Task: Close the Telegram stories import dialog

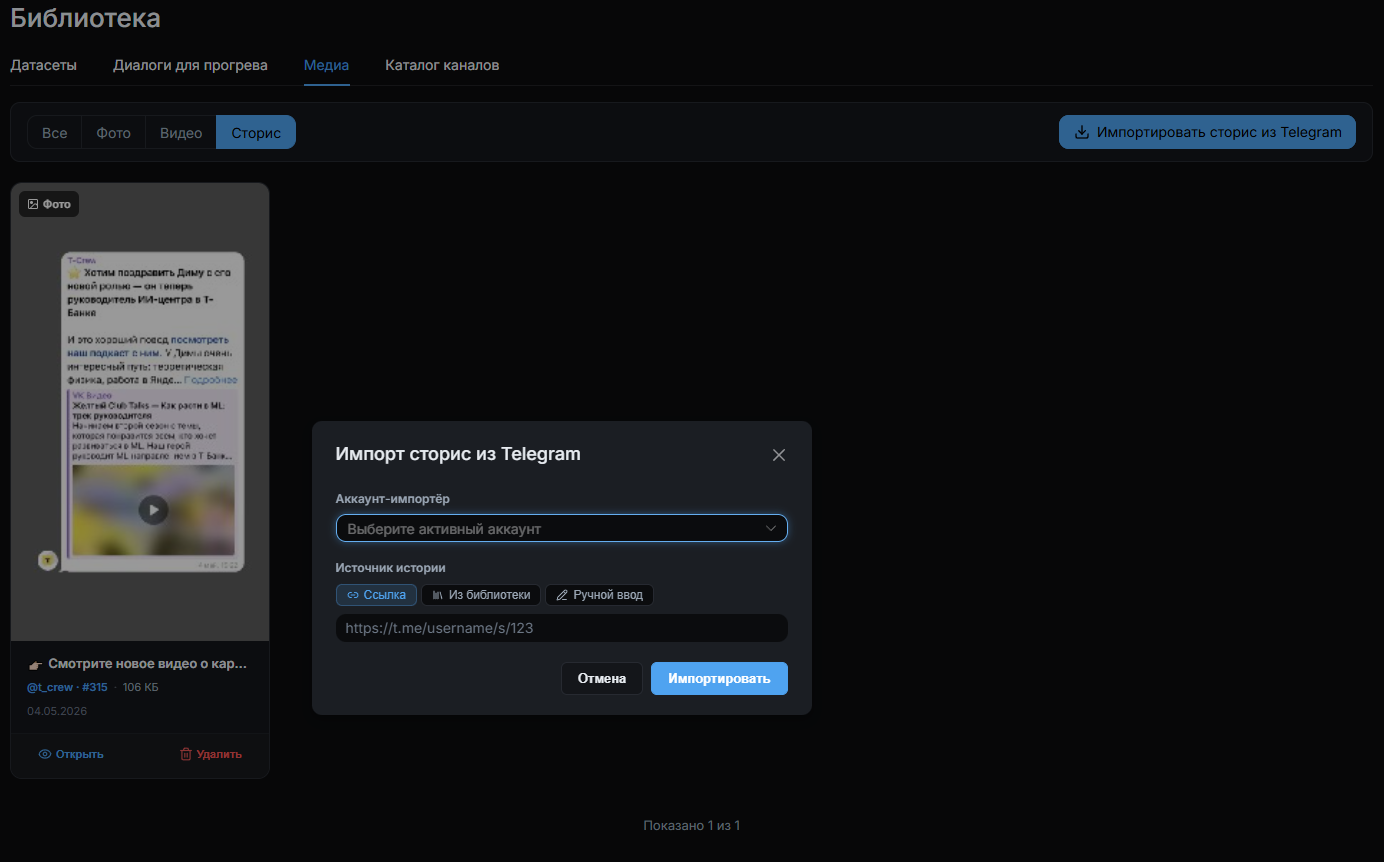Action: [779, 455]
